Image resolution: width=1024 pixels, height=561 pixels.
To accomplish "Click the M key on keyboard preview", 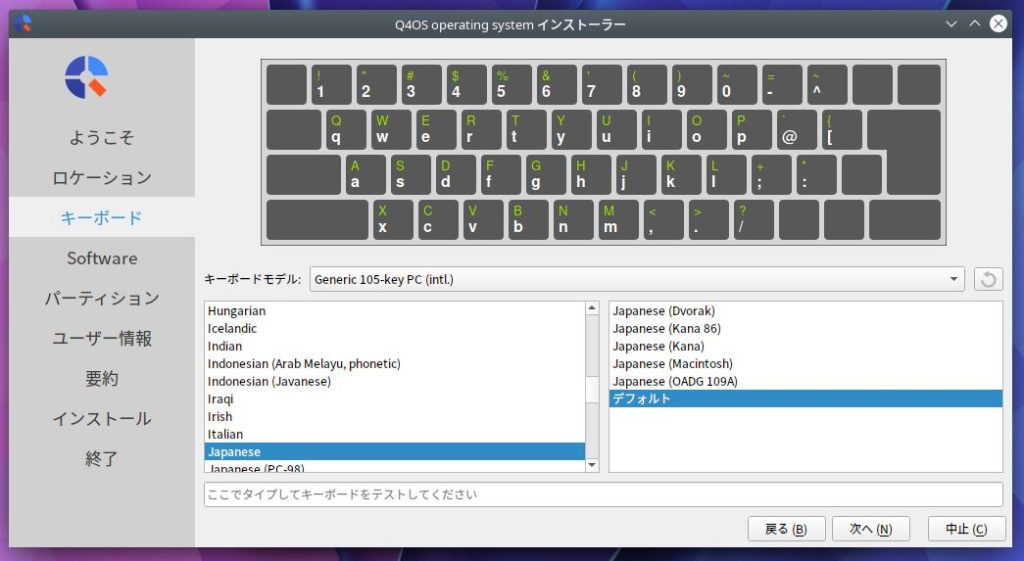I will tap(618, 219).
